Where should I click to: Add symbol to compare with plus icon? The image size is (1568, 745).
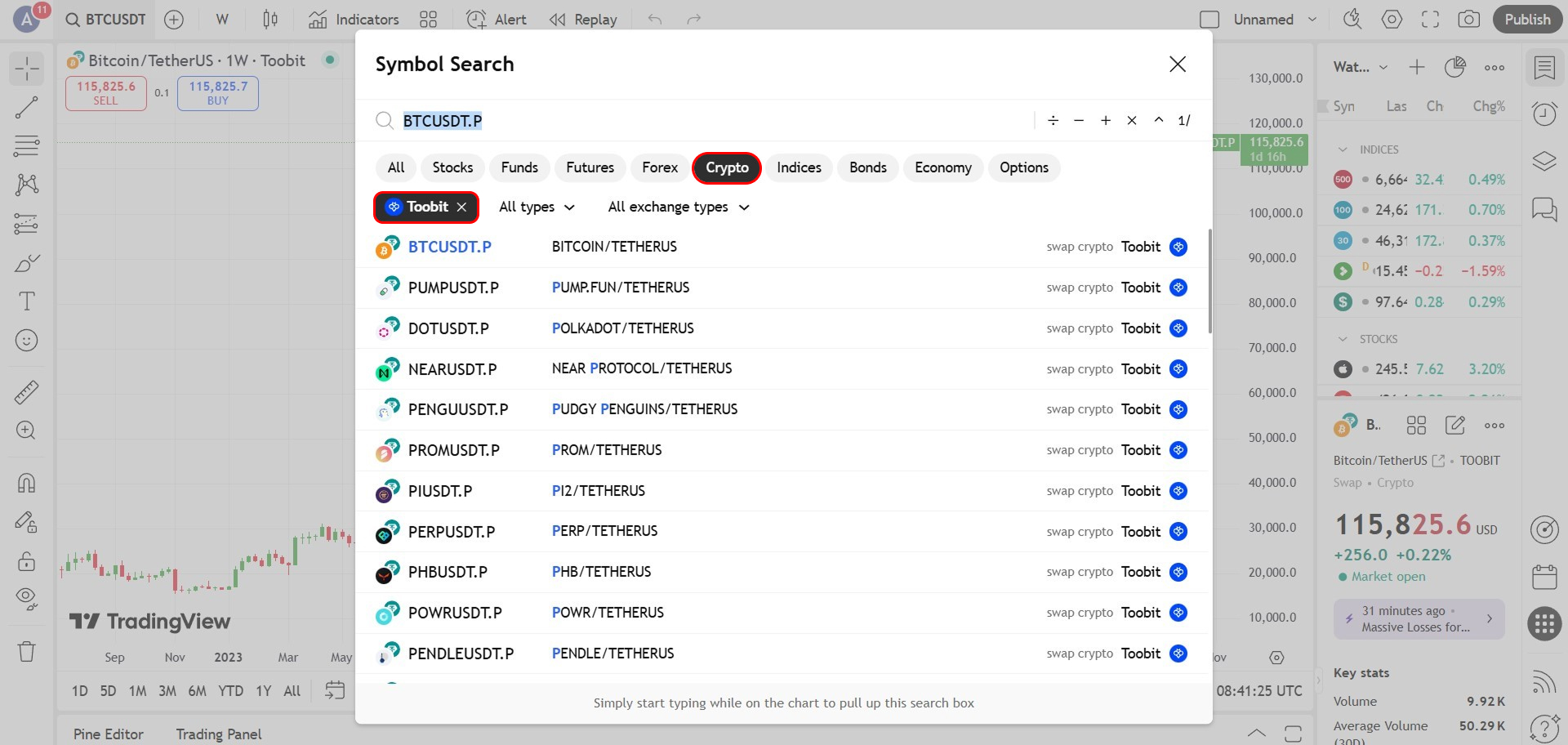click(174, 20)
